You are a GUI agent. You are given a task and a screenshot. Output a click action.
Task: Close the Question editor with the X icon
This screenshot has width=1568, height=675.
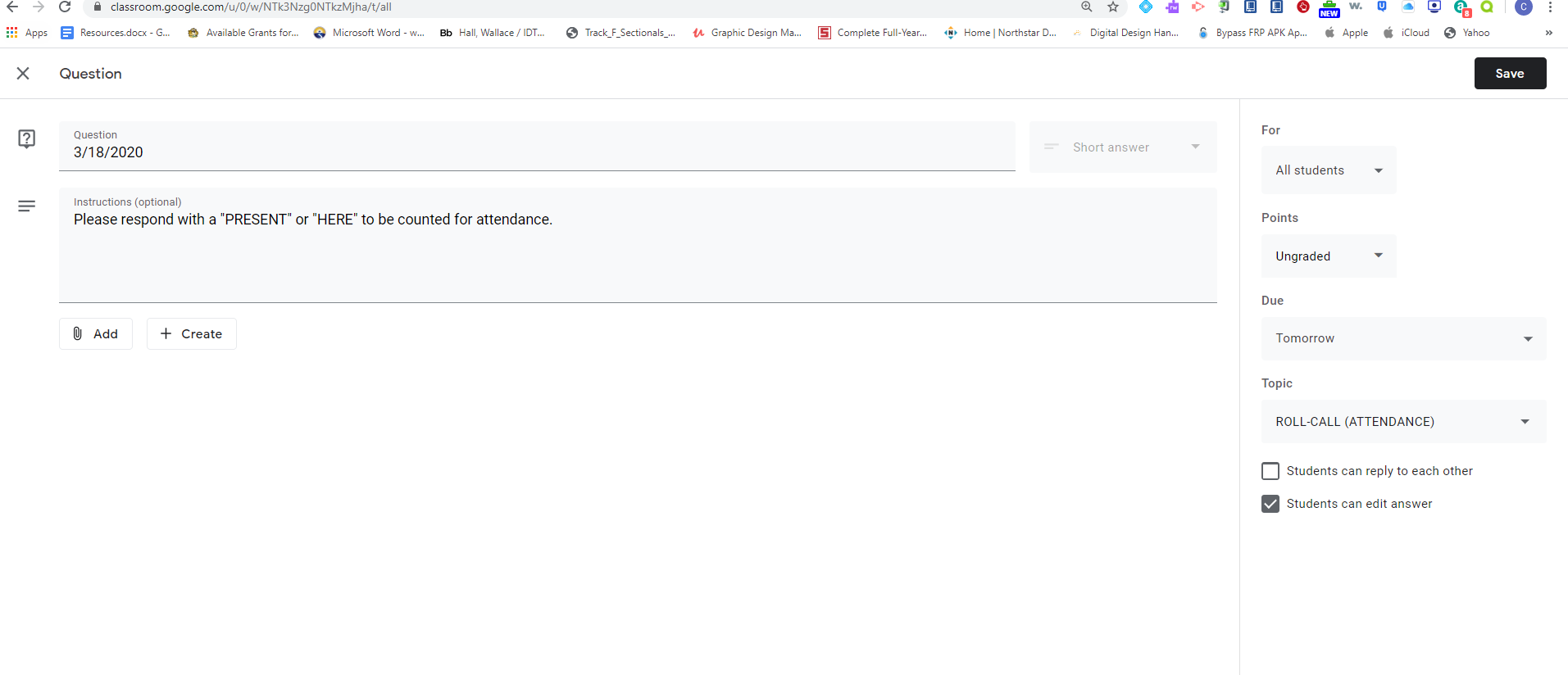coord(23,74)
